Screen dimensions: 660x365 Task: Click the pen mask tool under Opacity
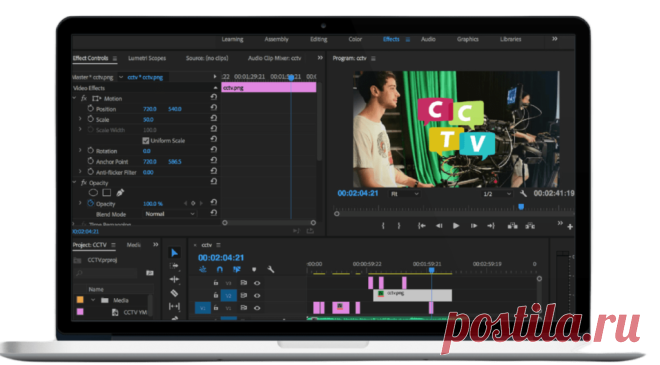(120, 193)
